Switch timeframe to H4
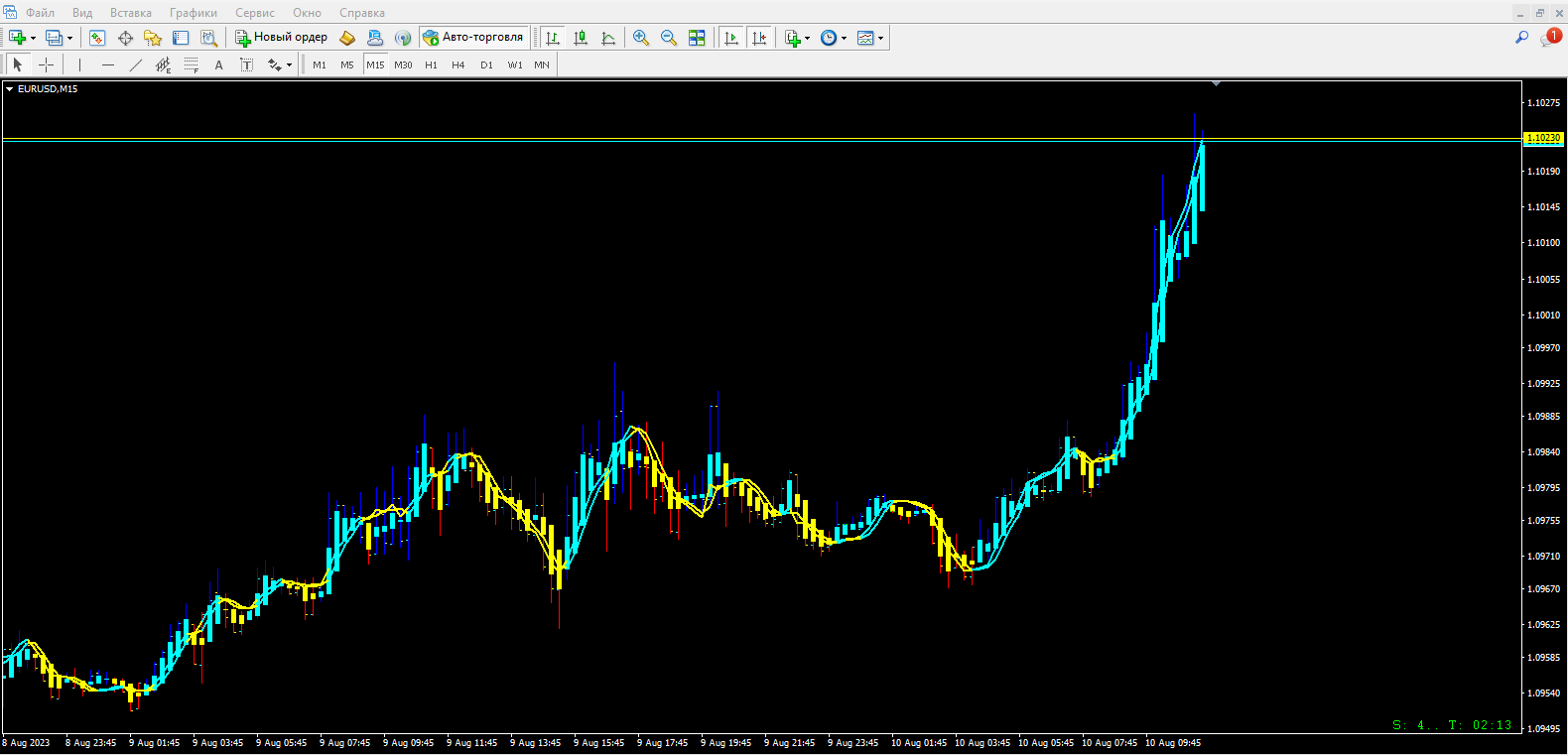 click(457, 64)
